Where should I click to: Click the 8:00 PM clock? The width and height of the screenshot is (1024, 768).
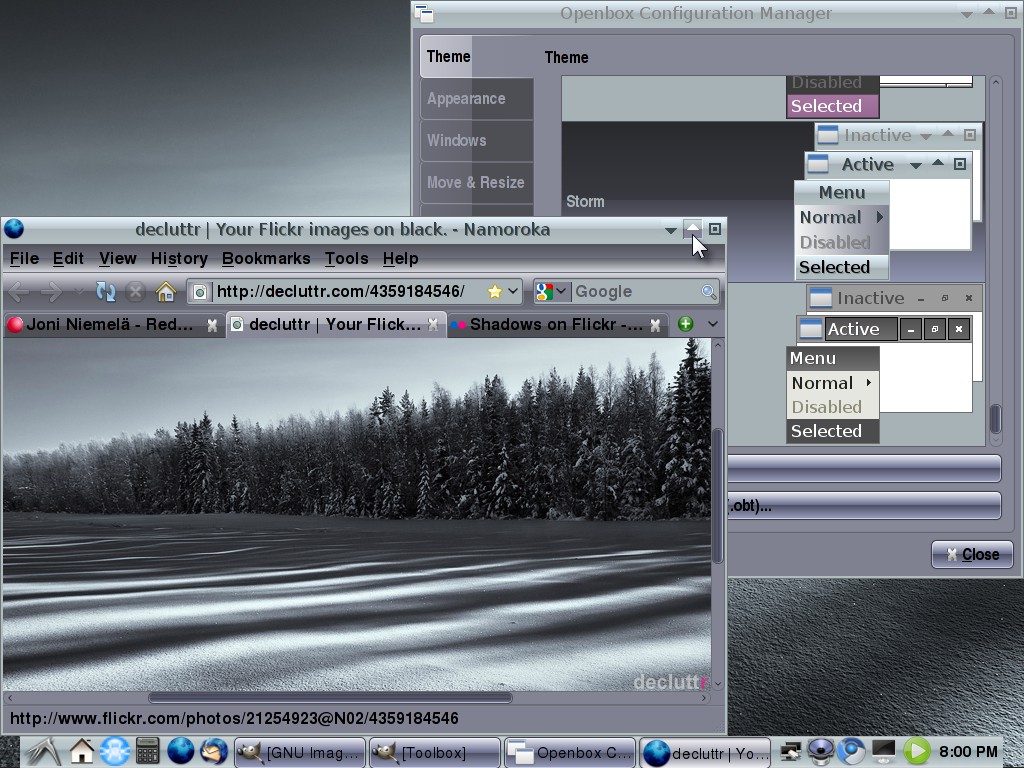968,752
